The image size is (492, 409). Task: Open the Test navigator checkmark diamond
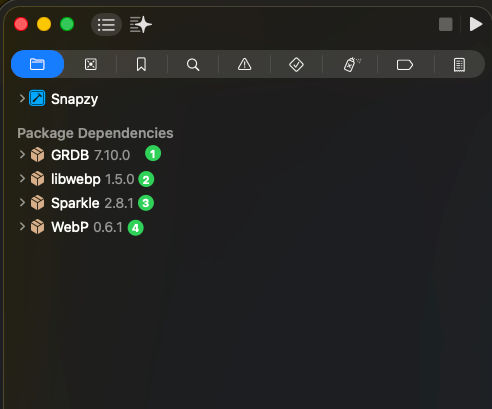296,64
